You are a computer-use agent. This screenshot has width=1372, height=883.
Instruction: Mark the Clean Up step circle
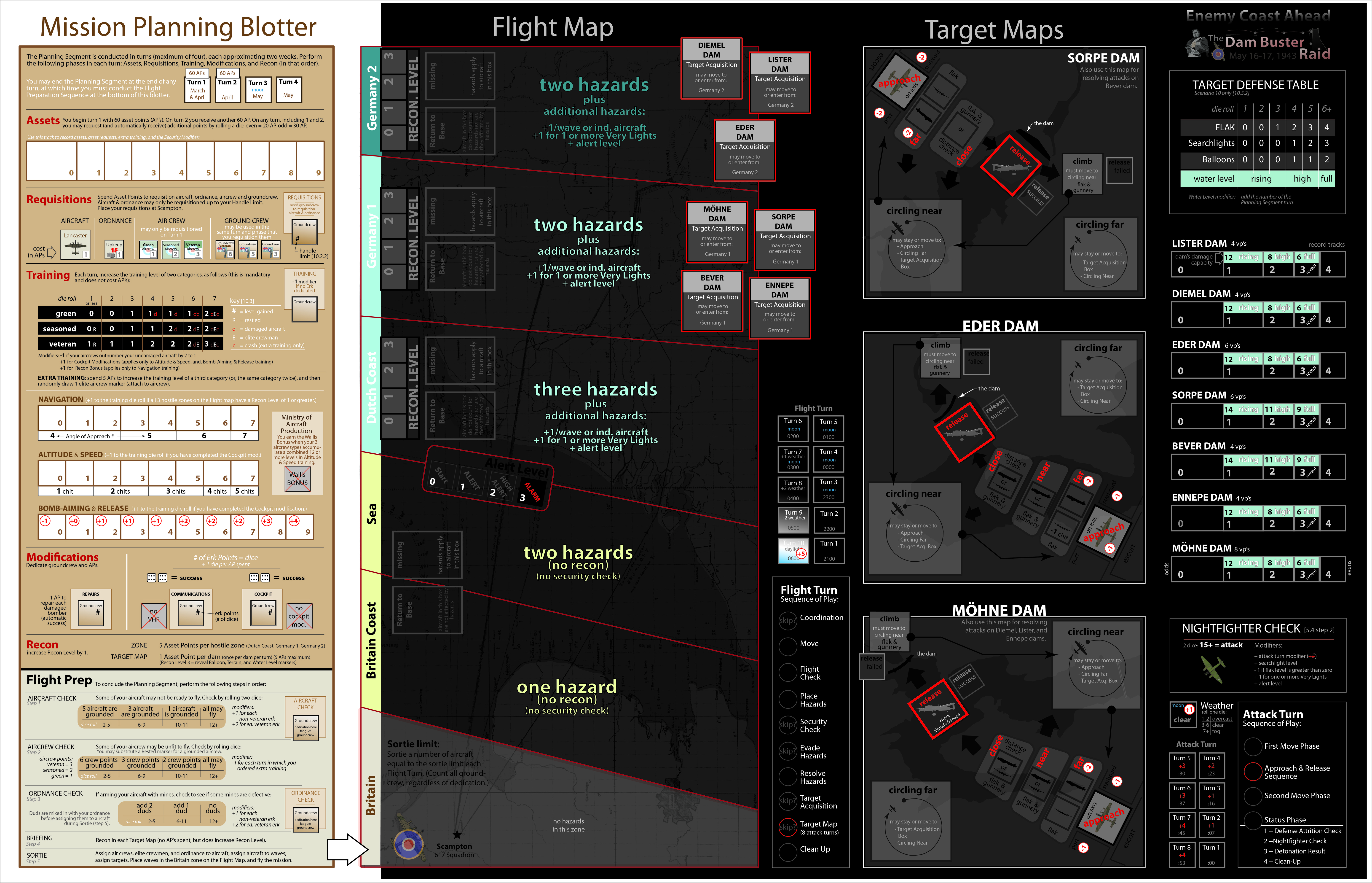pyautogui.click(x=788, y=852)
